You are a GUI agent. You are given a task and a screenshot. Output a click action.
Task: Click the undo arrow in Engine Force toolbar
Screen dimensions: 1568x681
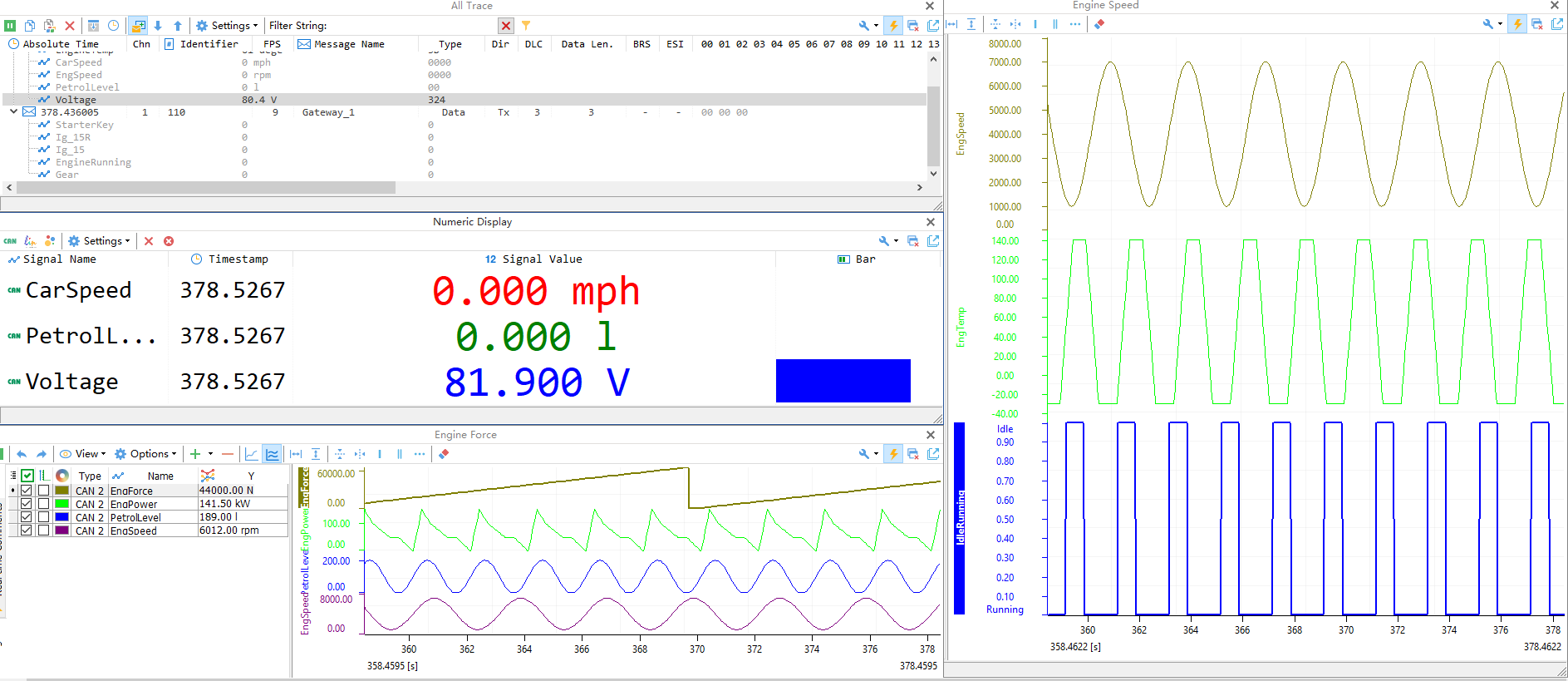click(22, 454)
